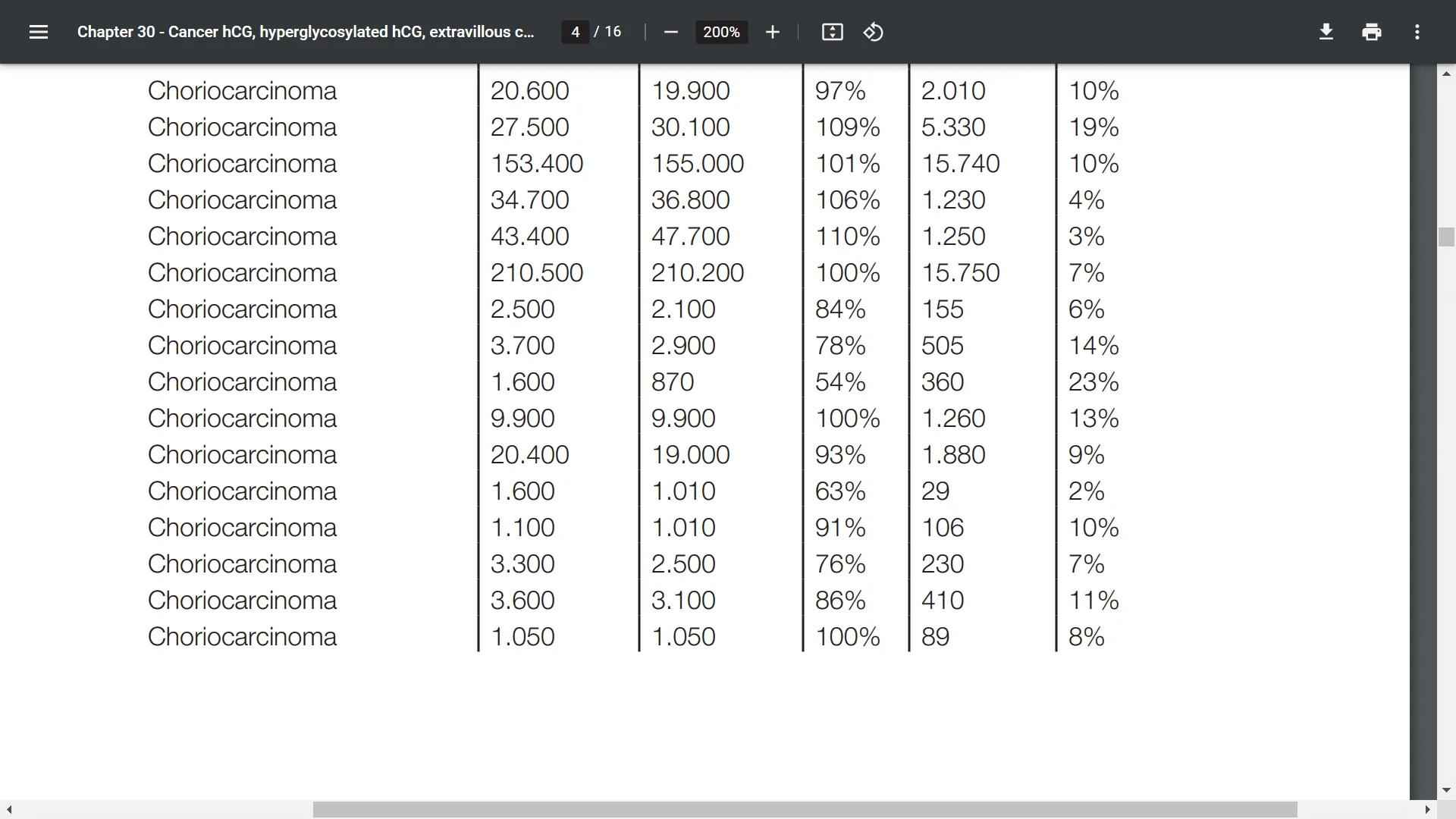Click the value 2.900
This screenshot has height=819, width=1456.
coord(683,345)
